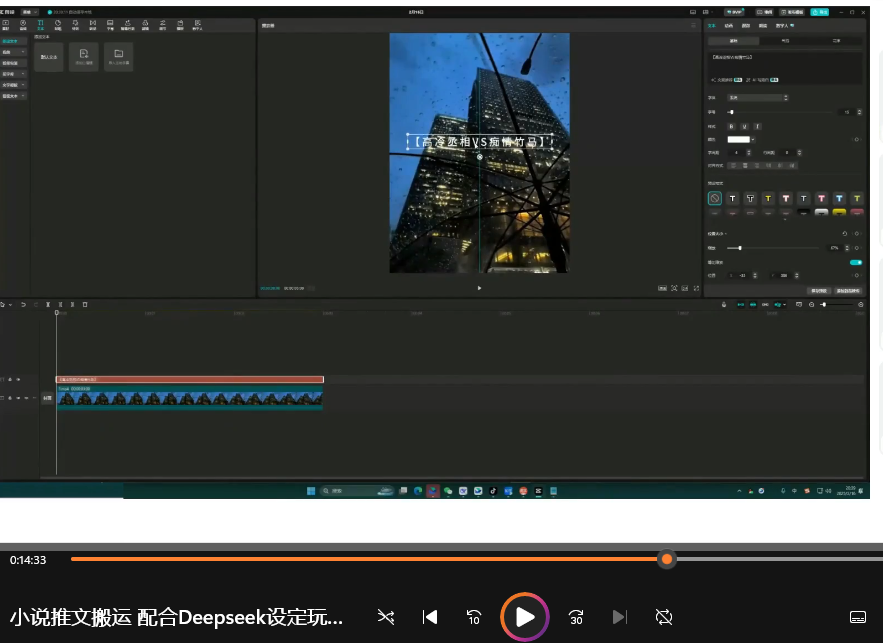Choose the yellow T preset text style
This screenshot has height=643, width=883.
click(768, 199)
